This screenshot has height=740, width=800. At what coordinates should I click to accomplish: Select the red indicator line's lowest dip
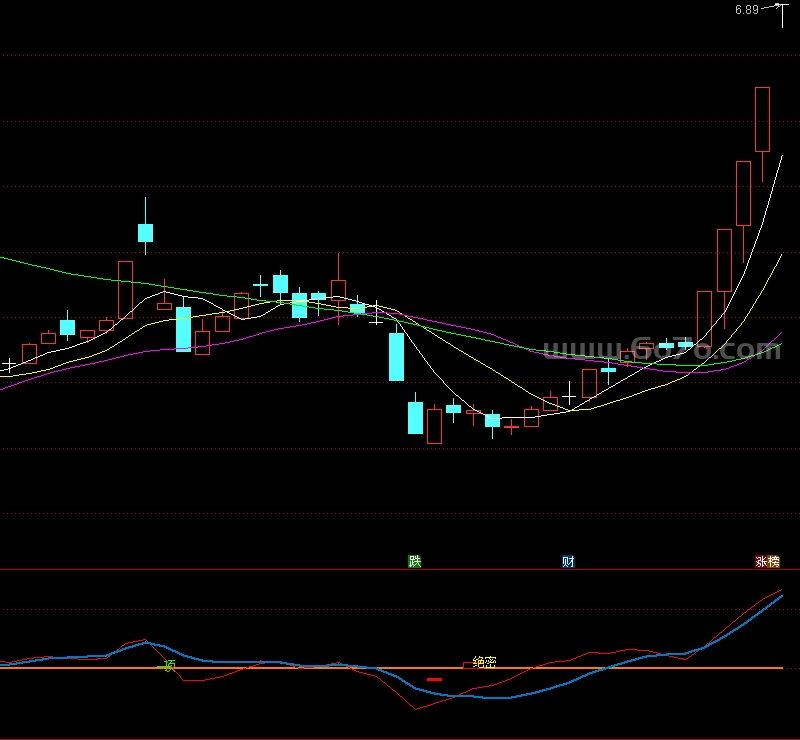(x=415, y=710)
